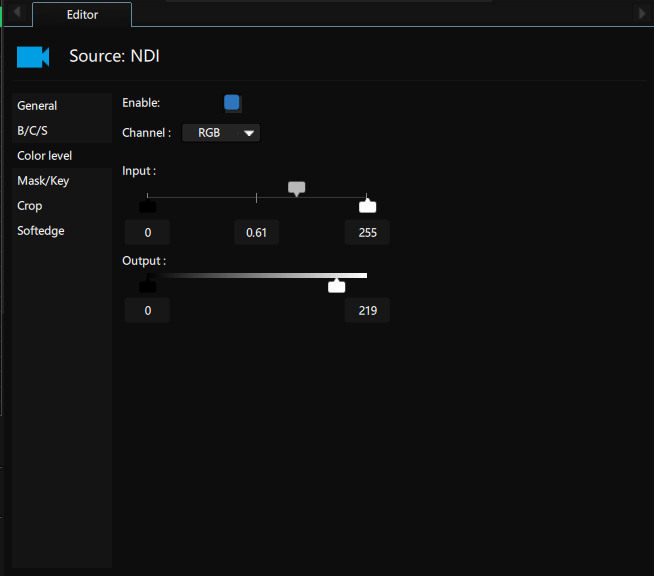This screenshot has width=654, height=576.
Task: Open the General settings section
Action: 37,106
